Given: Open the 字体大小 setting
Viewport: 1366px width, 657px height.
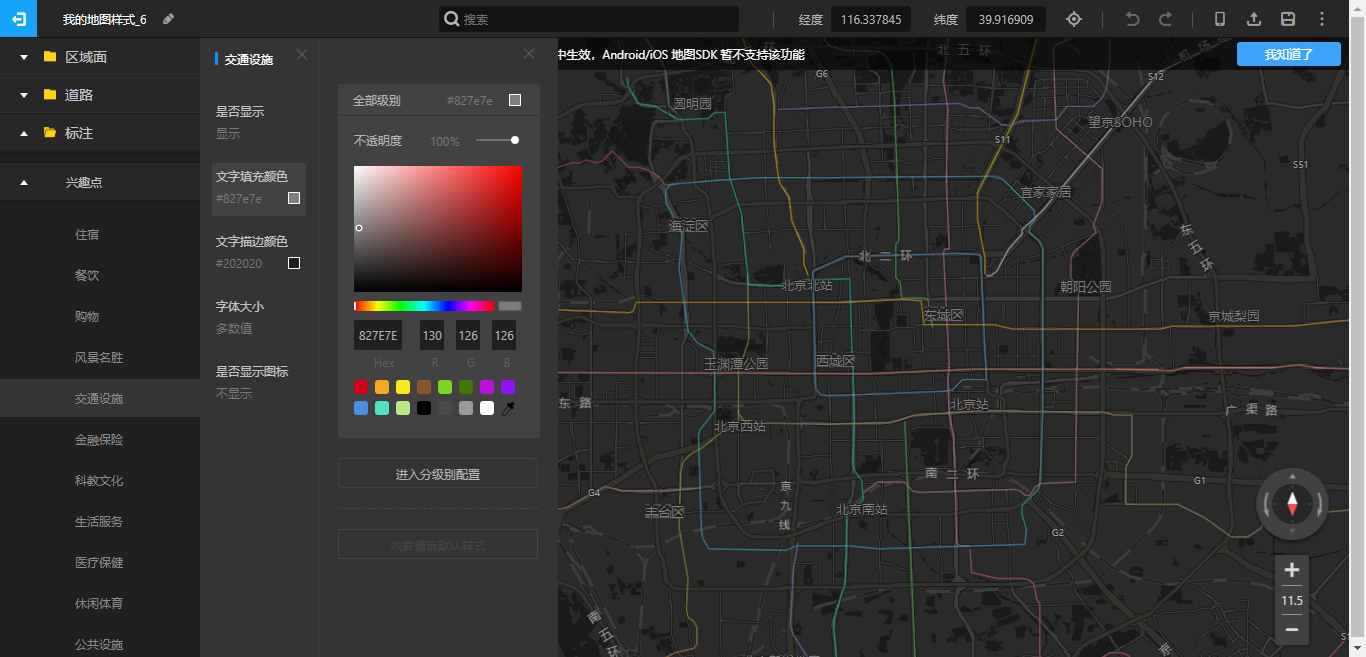Looking at the screenshot, I should 259,317.
